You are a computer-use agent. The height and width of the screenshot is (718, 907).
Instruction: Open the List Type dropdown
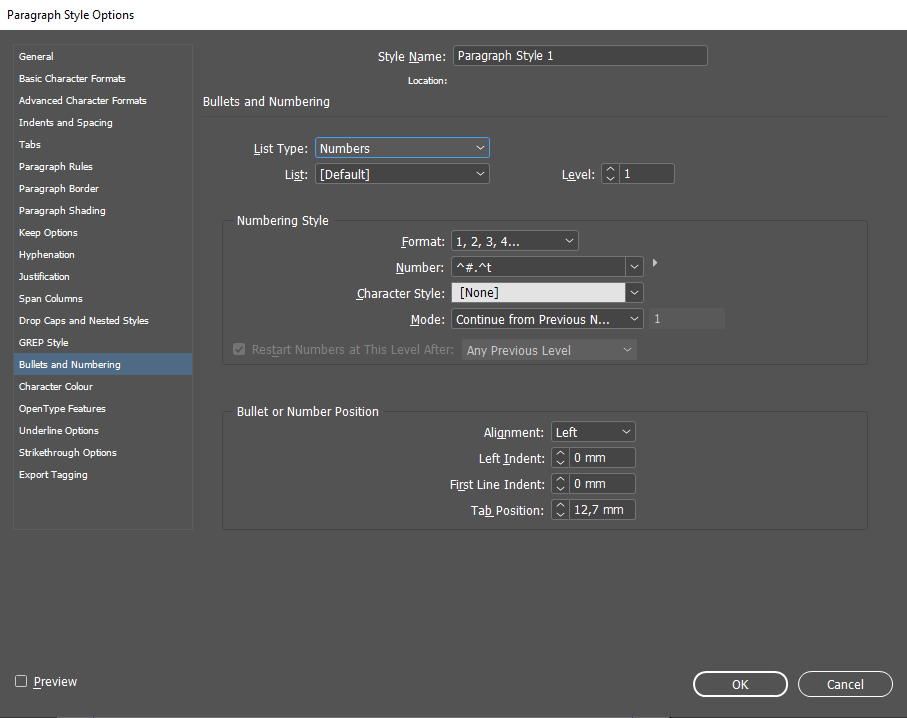pyautogui.click(x=402, y=148)
